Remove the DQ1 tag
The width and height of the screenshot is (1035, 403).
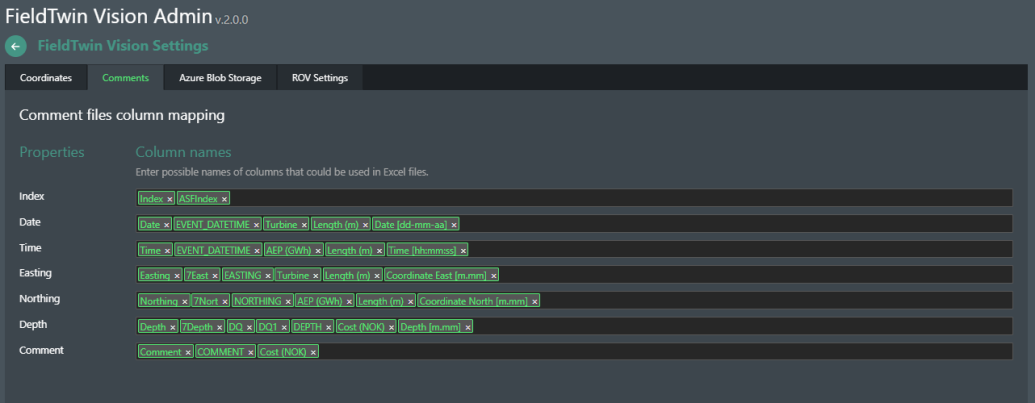click(284, 327)
